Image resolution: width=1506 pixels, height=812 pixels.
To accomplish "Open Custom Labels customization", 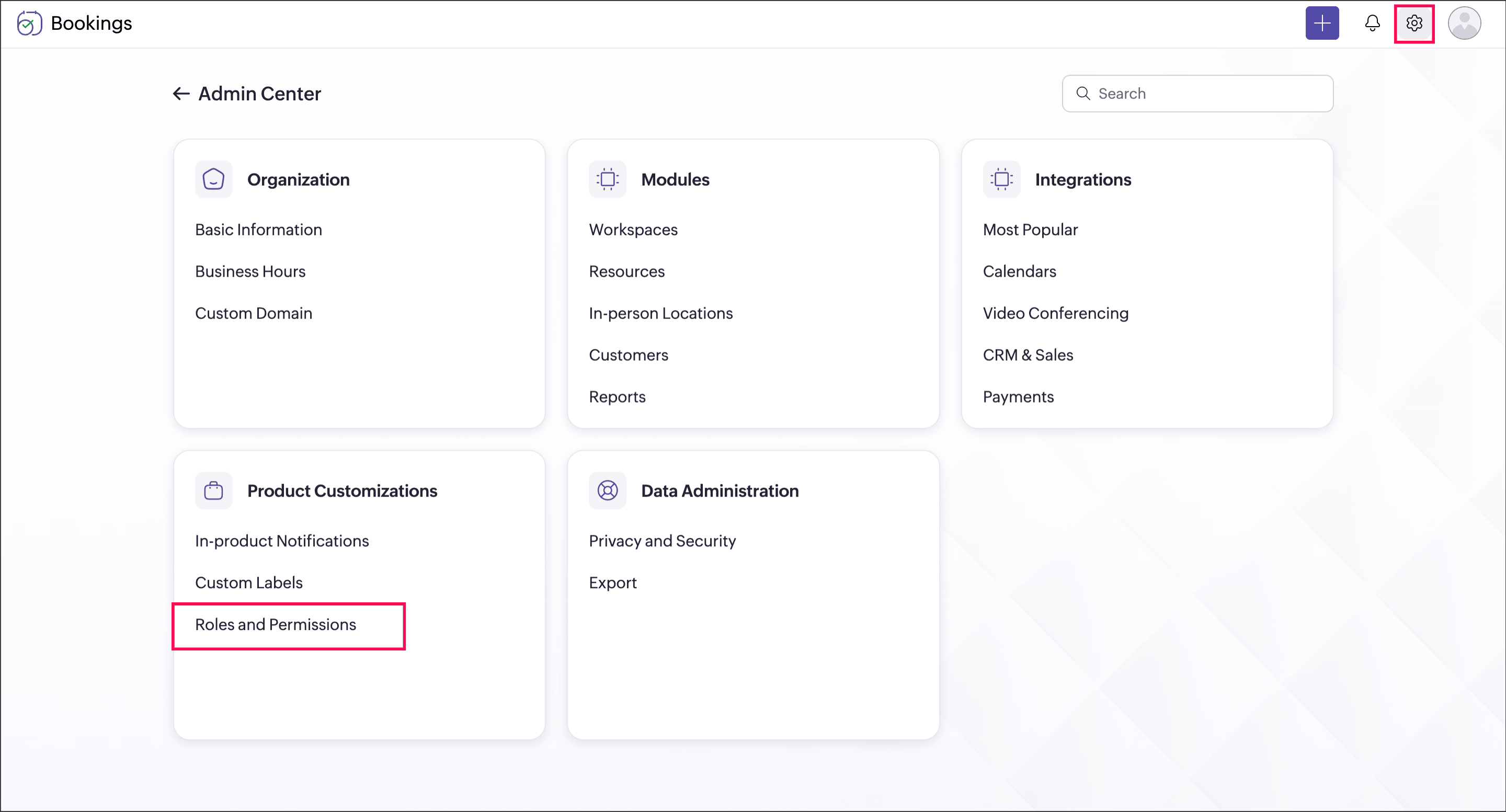I will coord(248,583).
